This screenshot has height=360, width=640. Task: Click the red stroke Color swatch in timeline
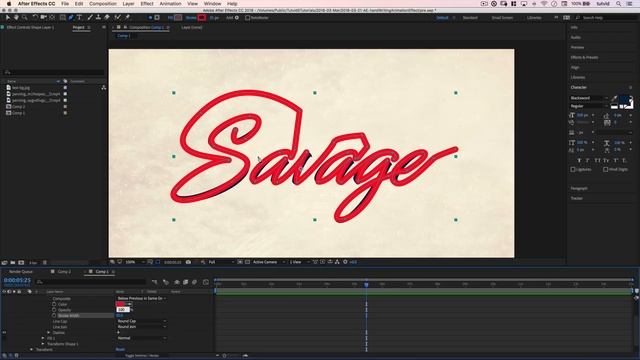[x=121, y=304]
